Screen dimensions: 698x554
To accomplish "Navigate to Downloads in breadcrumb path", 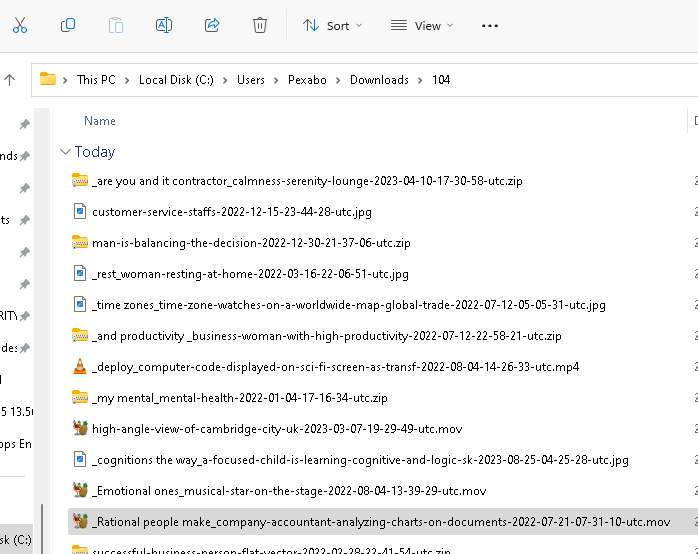I will point(379,80).
